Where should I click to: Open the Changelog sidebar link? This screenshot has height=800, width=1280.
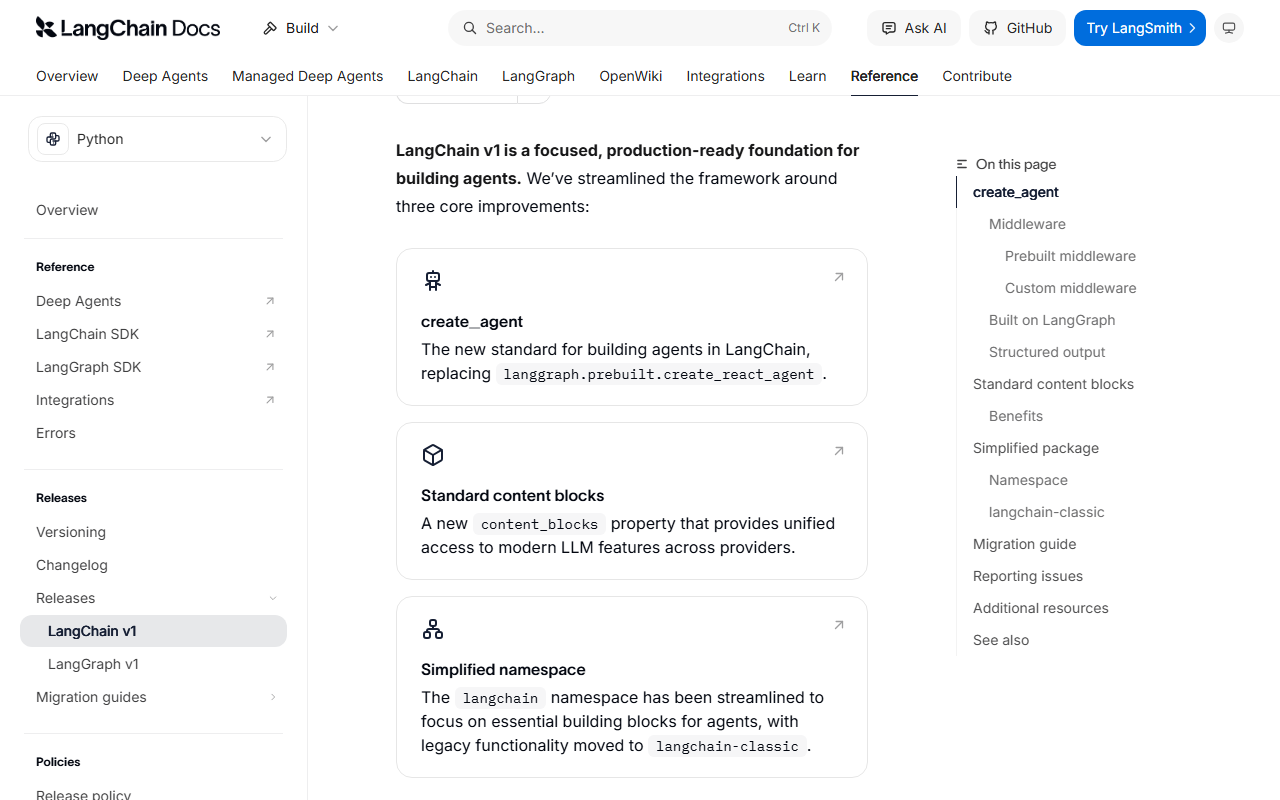[x=72, y=565]
